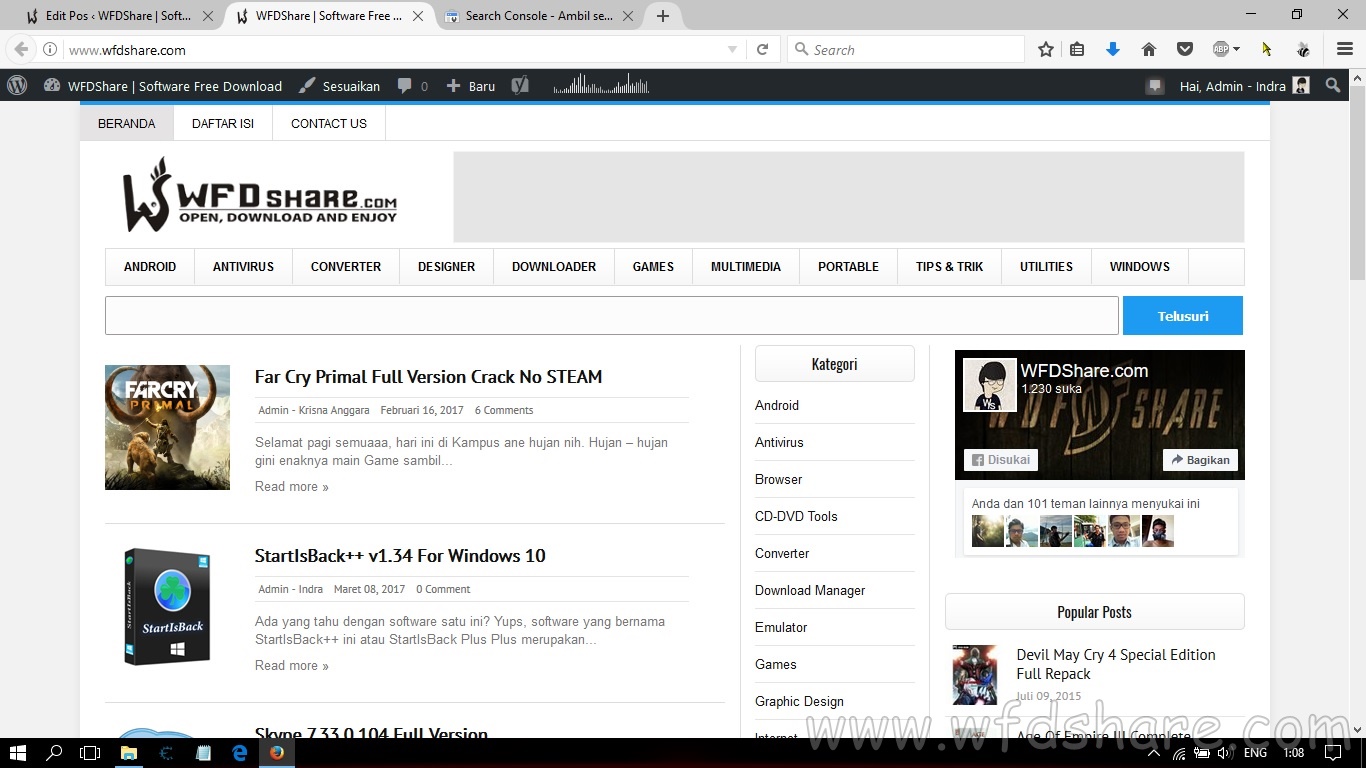Open Firefox downloads arrow icon
Image resolution: width=1366 pixels, height=768 pixels.
tap(1112, 49)
